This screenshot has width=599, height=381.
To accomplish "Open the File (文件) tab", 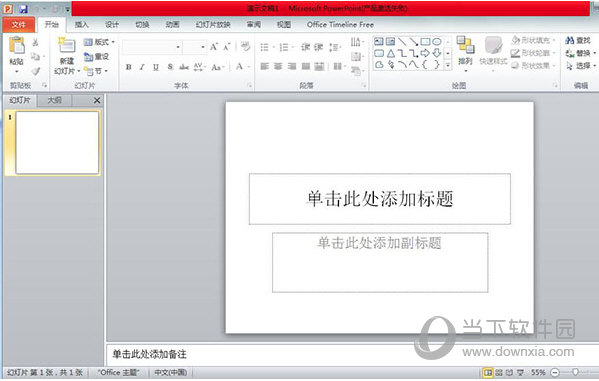I will coord(18,25).
